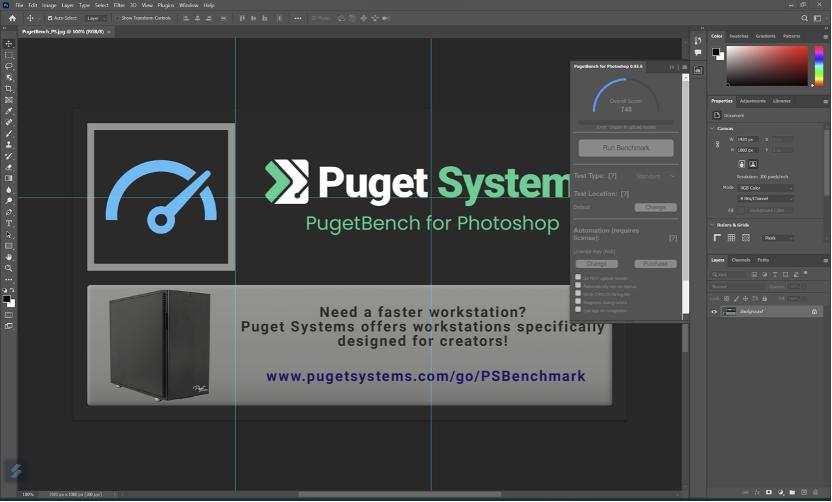Toggle link width and height chain icon
832x502 pixels.
tap(718, 144)
